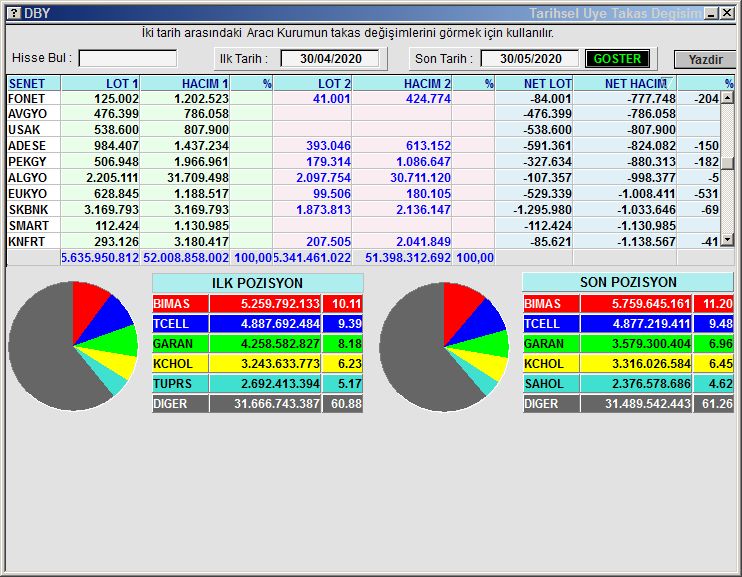Select the FONET row
The height and width of the screenshot is (577, 742).
pos(363,98)
